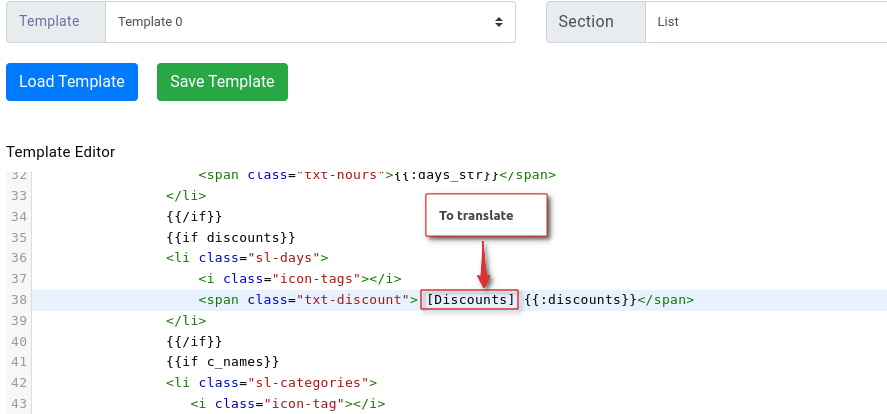The image size is (887, 414).
Task: Click line number 37 in gutter
Action: 19,279
